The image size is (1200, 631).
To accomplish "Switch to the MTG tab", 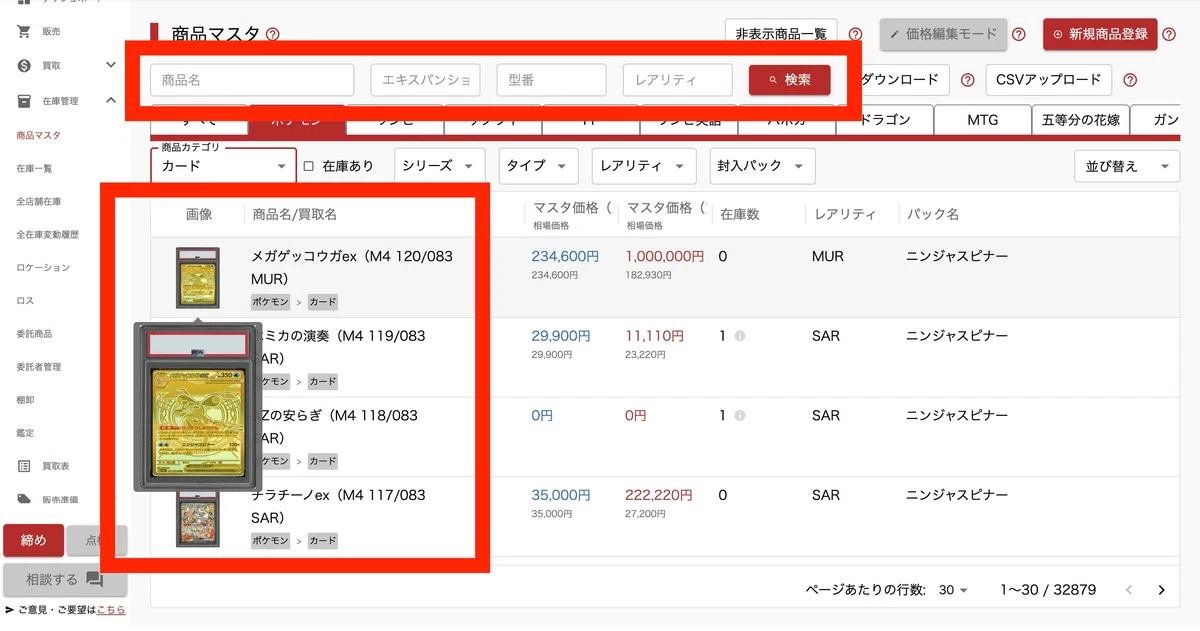I will (982, 120).
